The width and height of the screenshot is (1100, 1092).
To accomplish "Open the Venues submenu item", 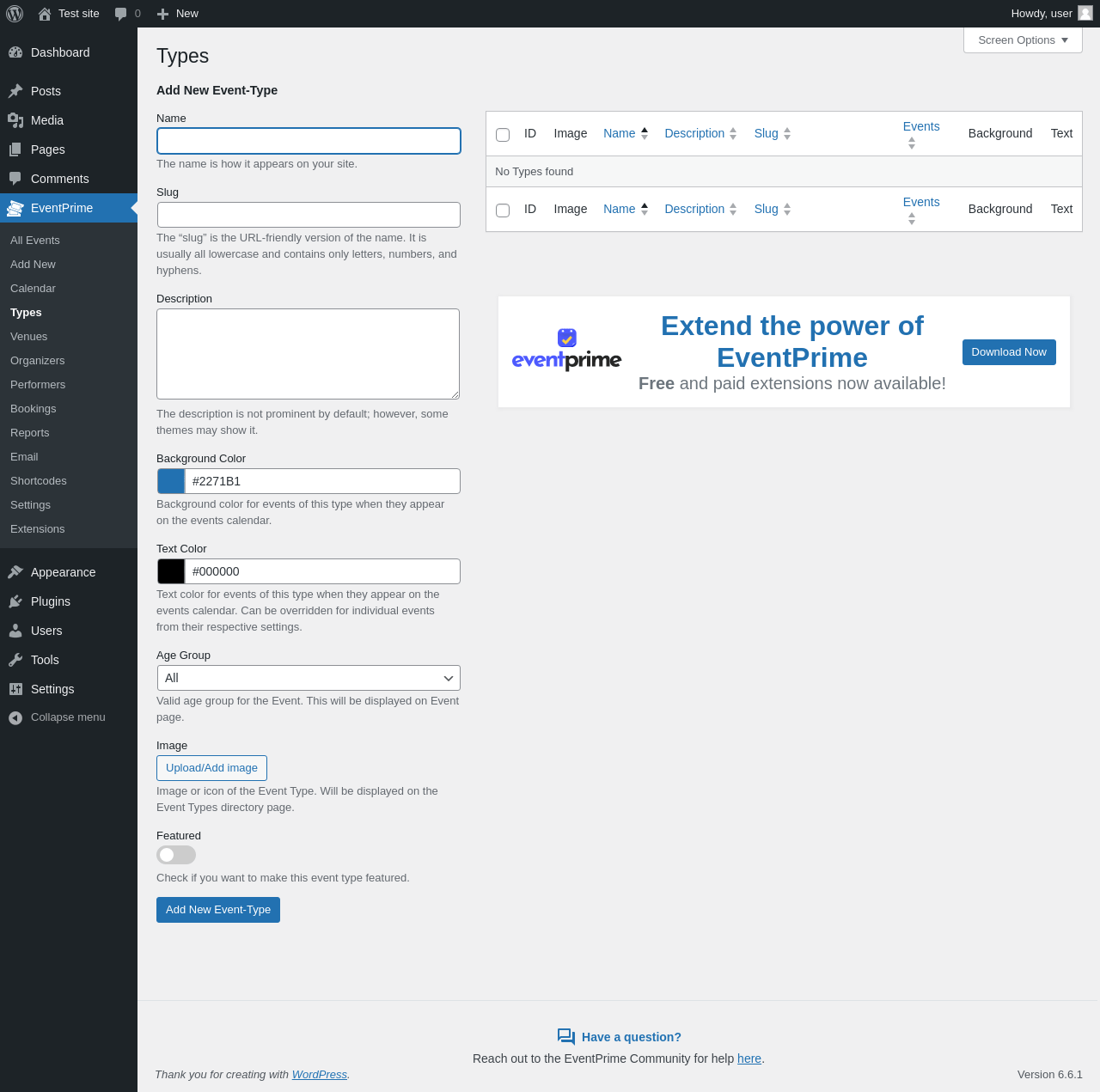I will tap(29, 337).
